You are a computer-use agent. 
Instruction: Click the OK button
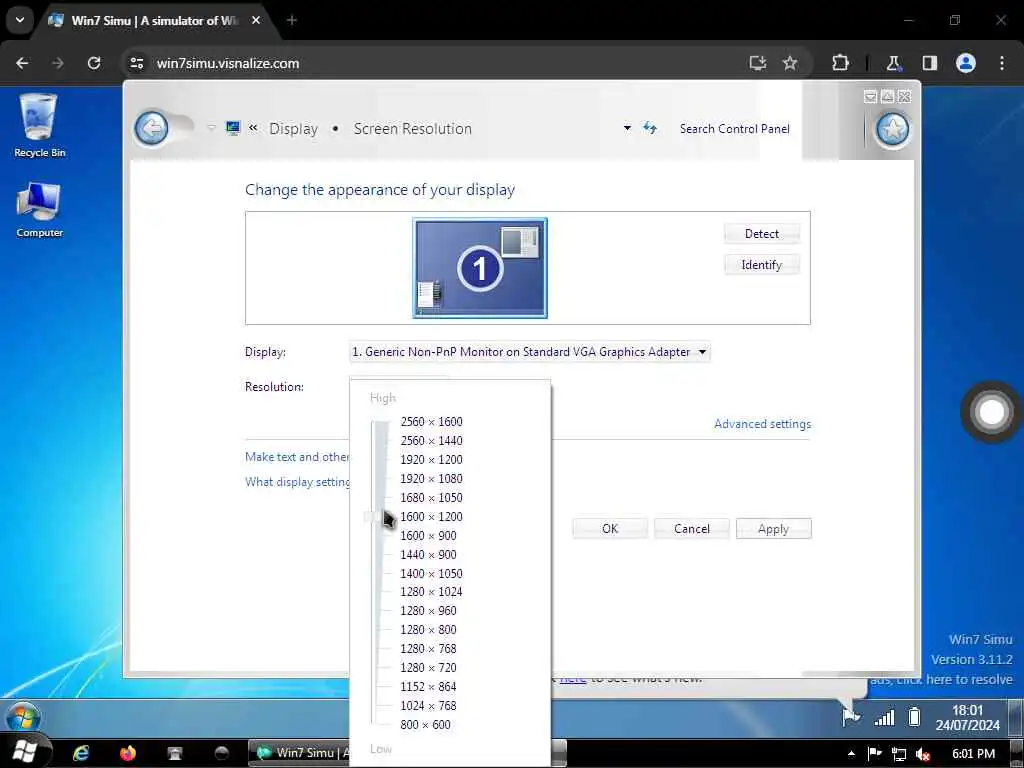point(610,528)
